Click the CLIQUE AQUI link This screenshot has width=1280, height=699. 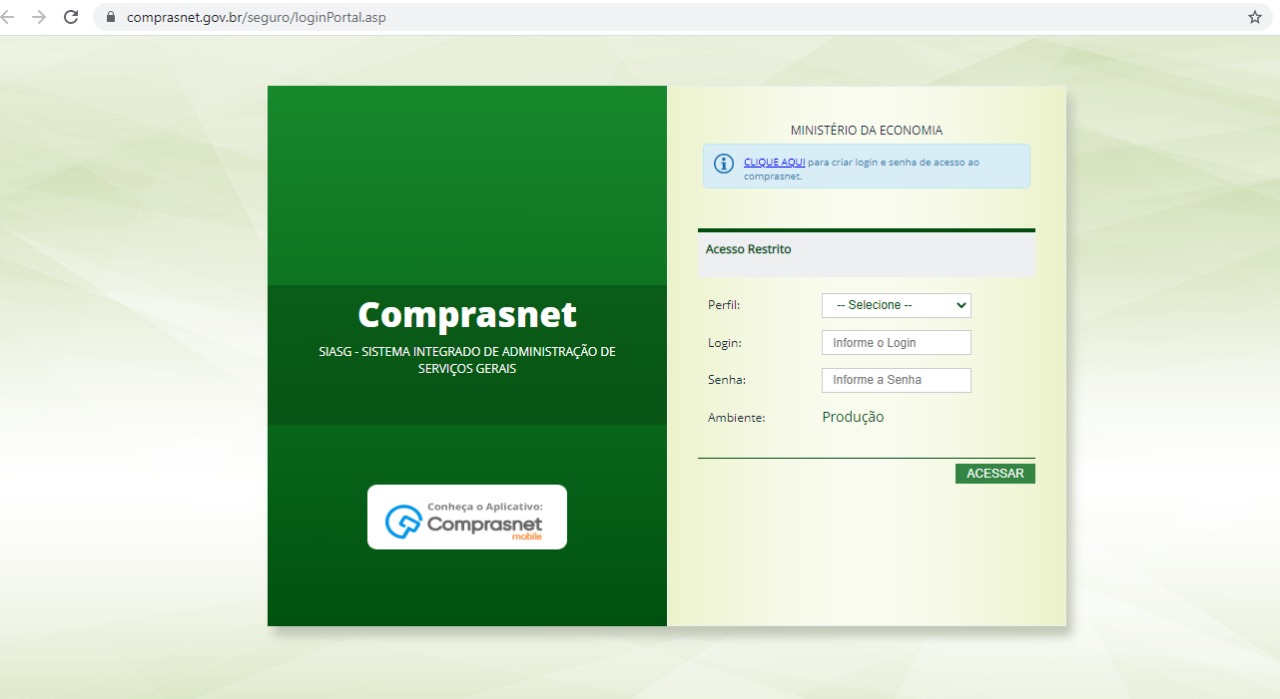[x=774, y=162]
